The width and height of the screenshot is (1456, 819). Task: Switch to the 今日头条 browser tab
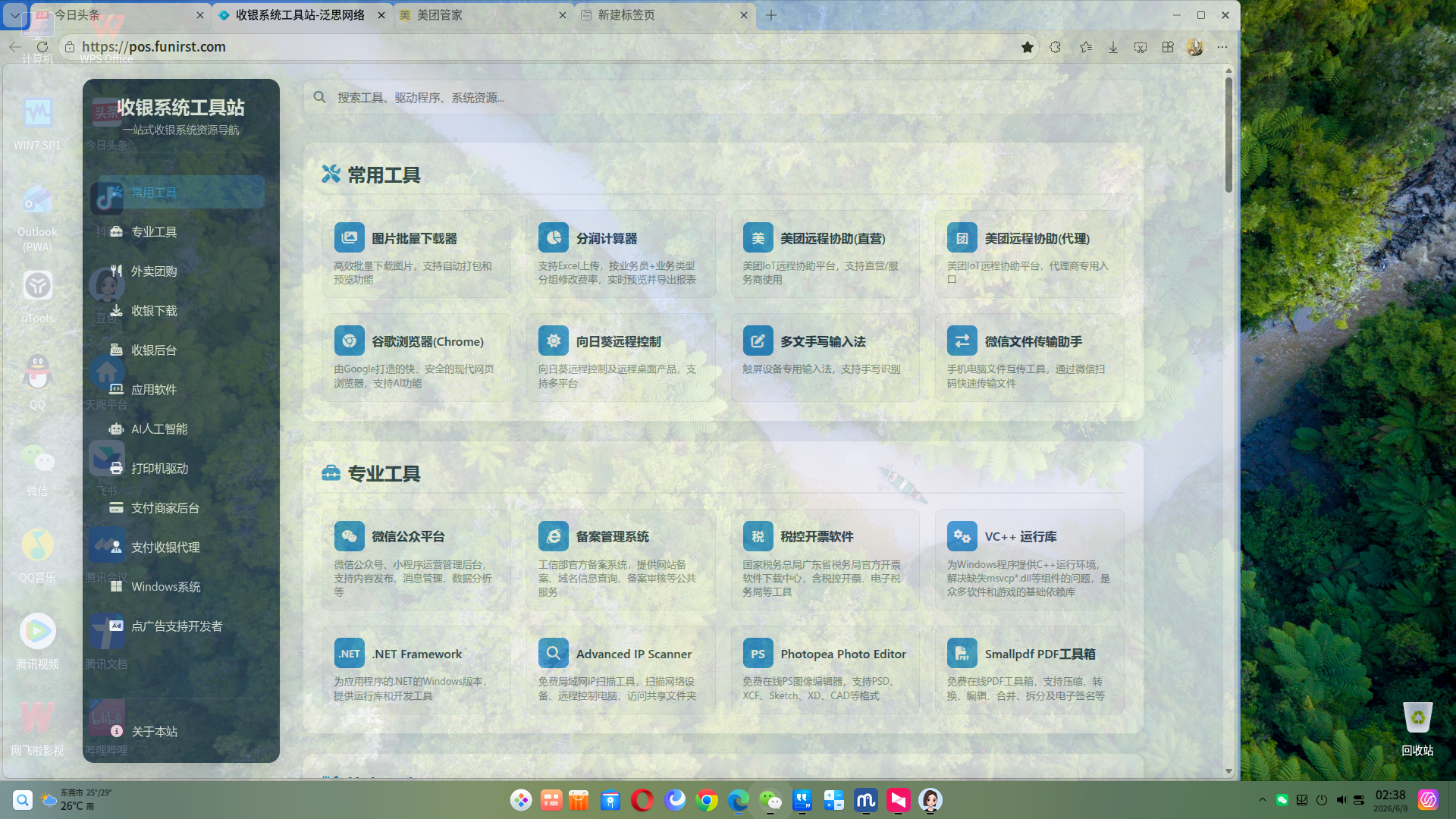point(121,15)
